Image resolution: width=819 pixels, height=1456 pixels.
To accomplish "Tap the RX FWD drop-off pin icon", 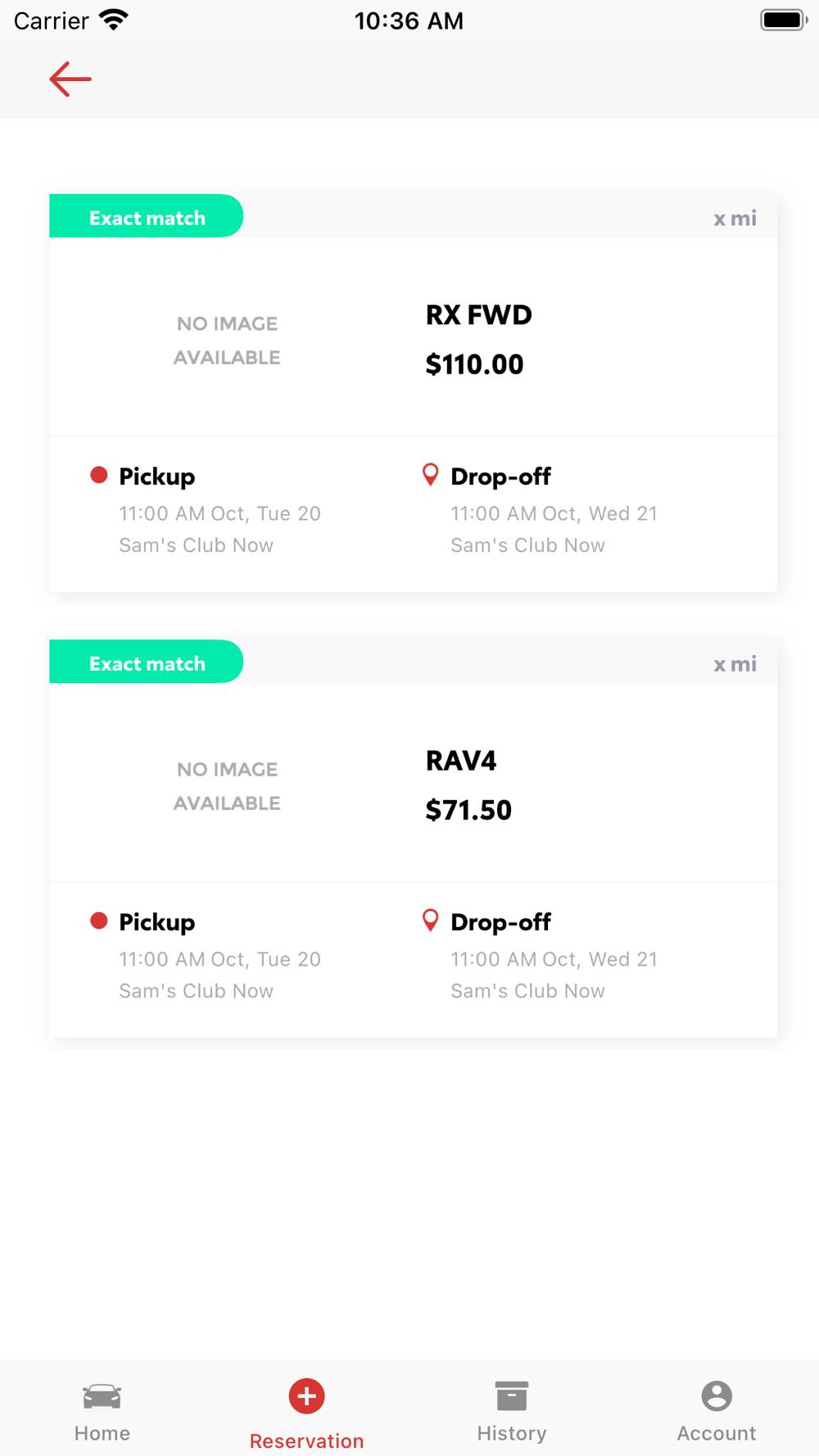I will coord(430,475).
